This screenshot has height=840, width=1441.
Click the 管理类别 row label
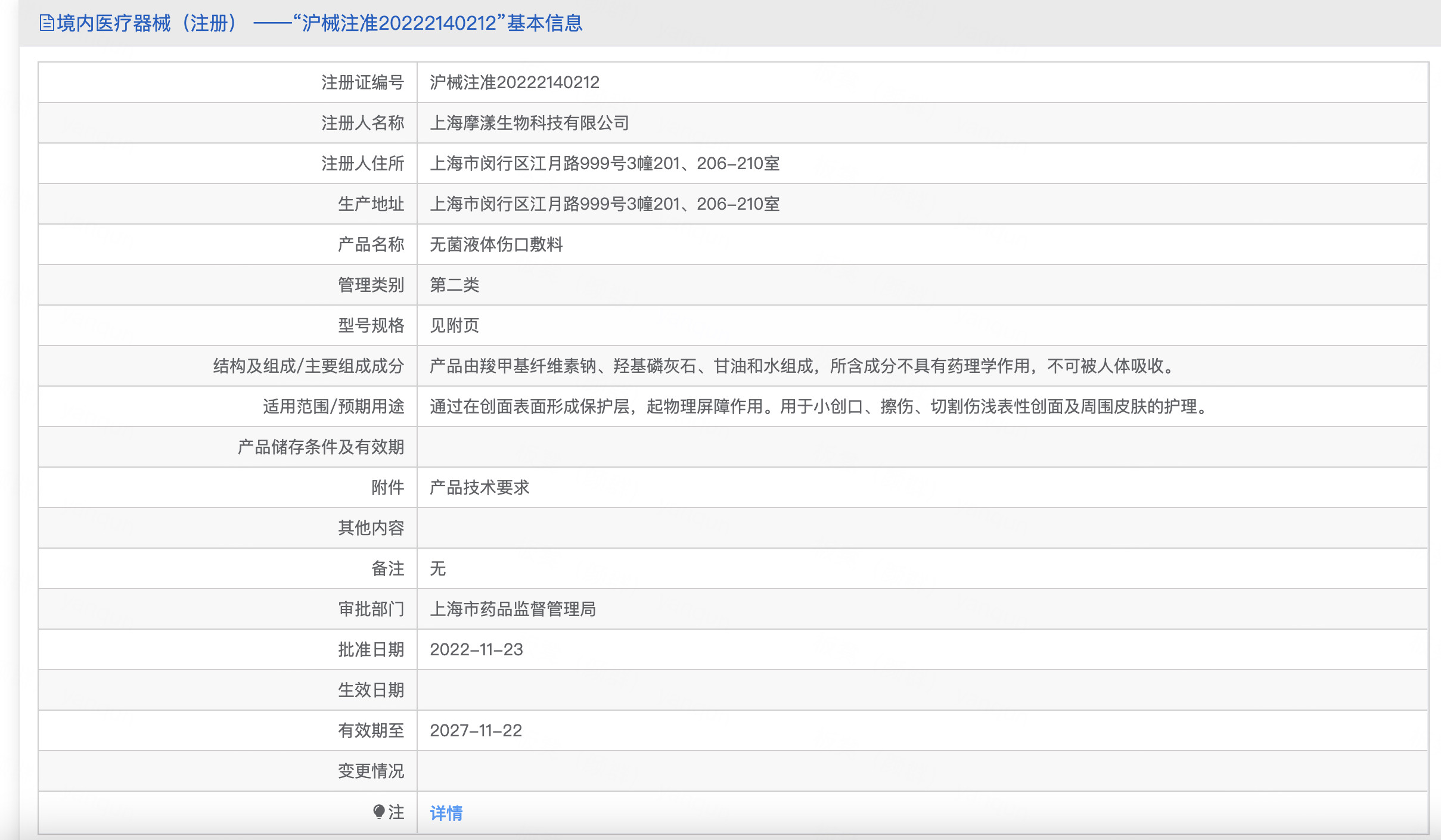[371, 285]
